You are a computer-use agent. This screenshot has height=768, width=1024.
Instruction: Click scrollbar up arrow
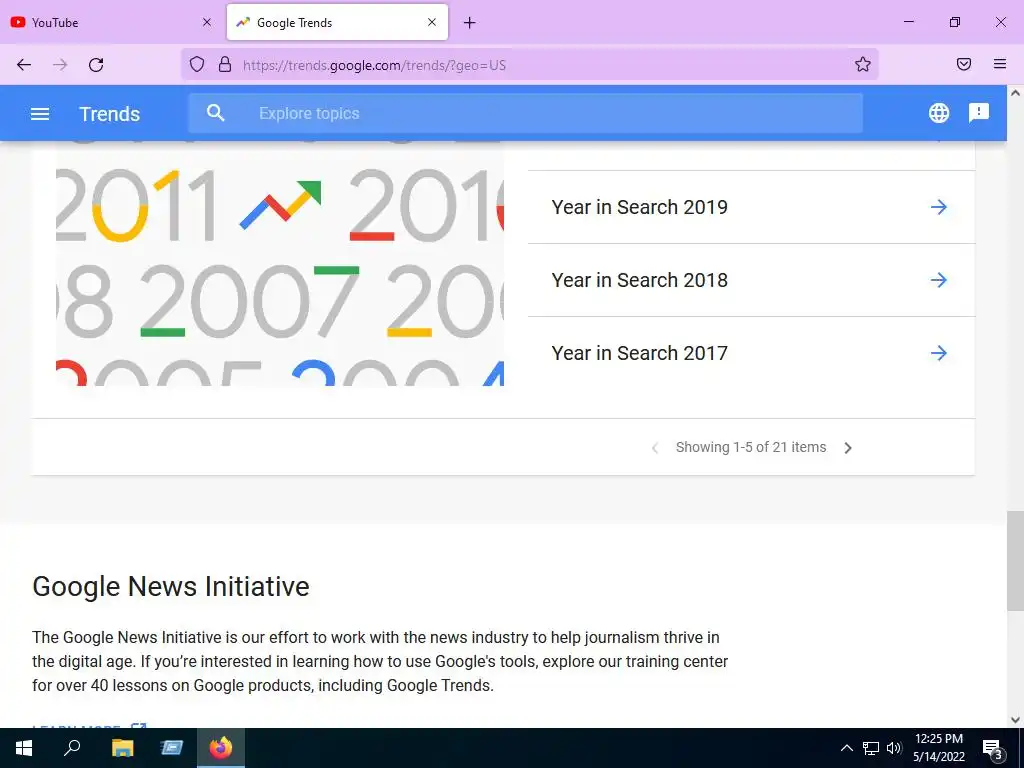click(1015, 93)
